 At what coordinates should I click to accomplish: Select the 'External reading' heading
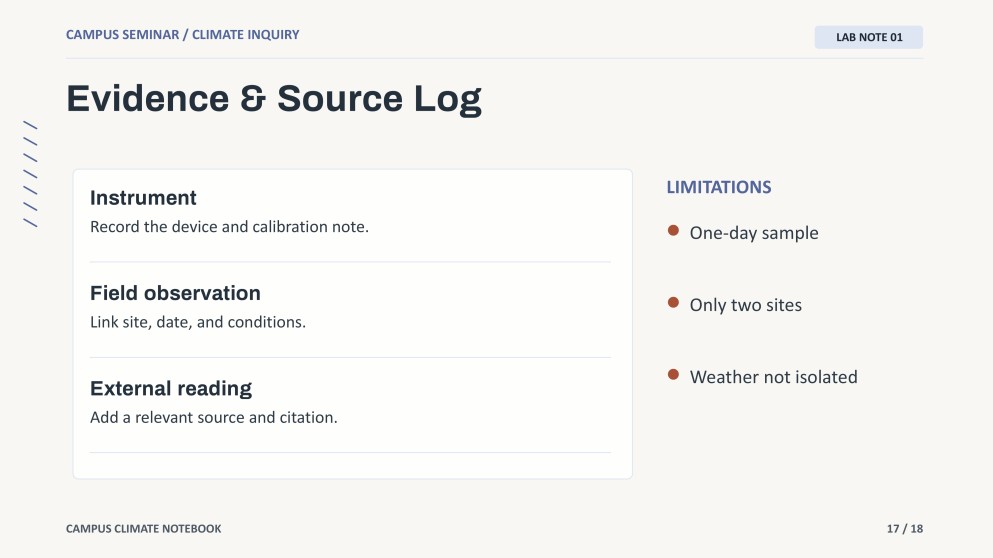click(x=171, y=388)
